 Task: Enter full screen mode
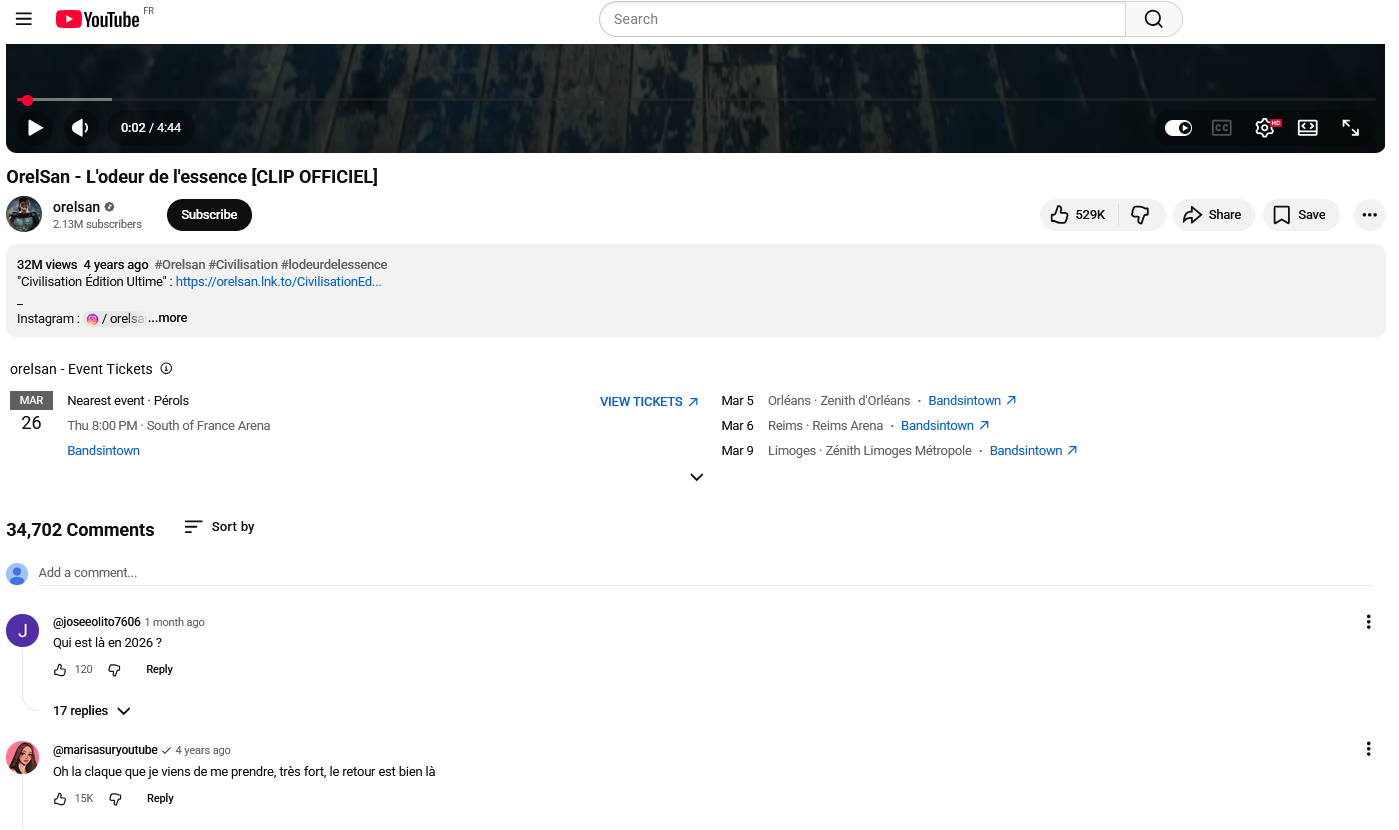point(1351,128)
